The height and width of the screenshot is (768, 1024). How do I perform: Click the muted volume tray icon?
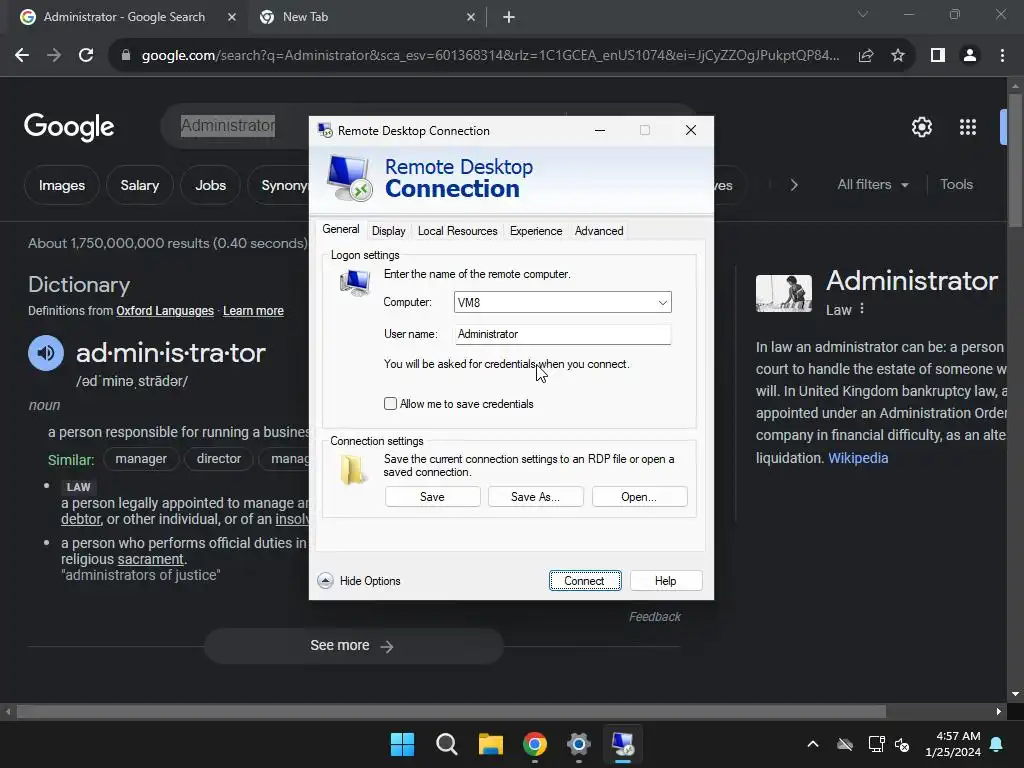coord(903,744)
